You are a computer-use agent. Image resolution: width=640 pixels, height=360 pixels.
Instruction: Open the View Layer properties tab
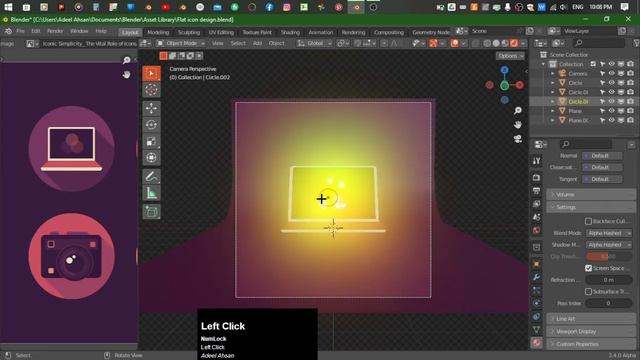536,204
